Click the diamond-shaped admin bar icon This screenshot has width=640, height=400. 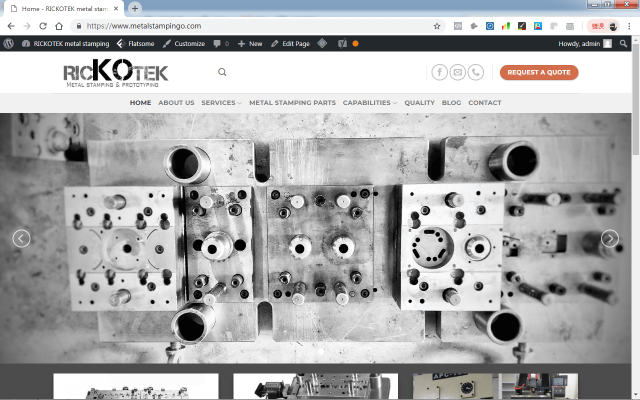(322, 43)
